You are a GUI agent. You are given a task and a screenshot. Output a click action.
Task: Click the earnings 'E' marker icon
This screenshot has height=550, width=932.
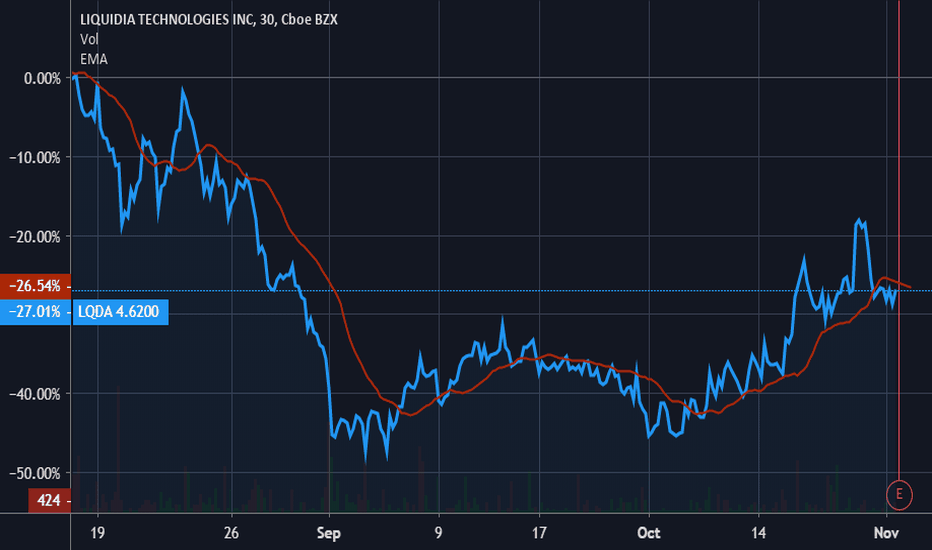(899, 494)
